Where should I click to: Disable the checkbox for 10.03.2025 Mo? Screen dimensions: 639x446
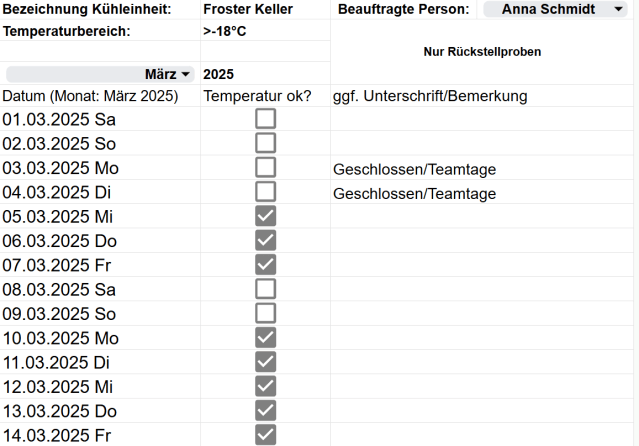coord(265,337)
